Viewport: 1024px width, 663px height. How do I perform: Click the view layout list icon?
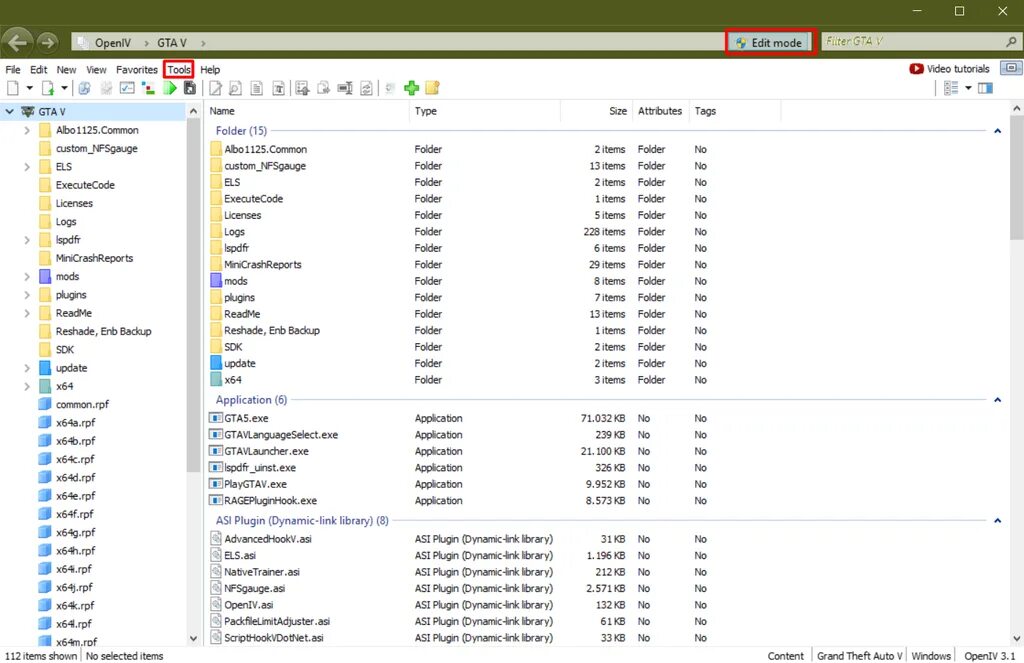point(951,88)
